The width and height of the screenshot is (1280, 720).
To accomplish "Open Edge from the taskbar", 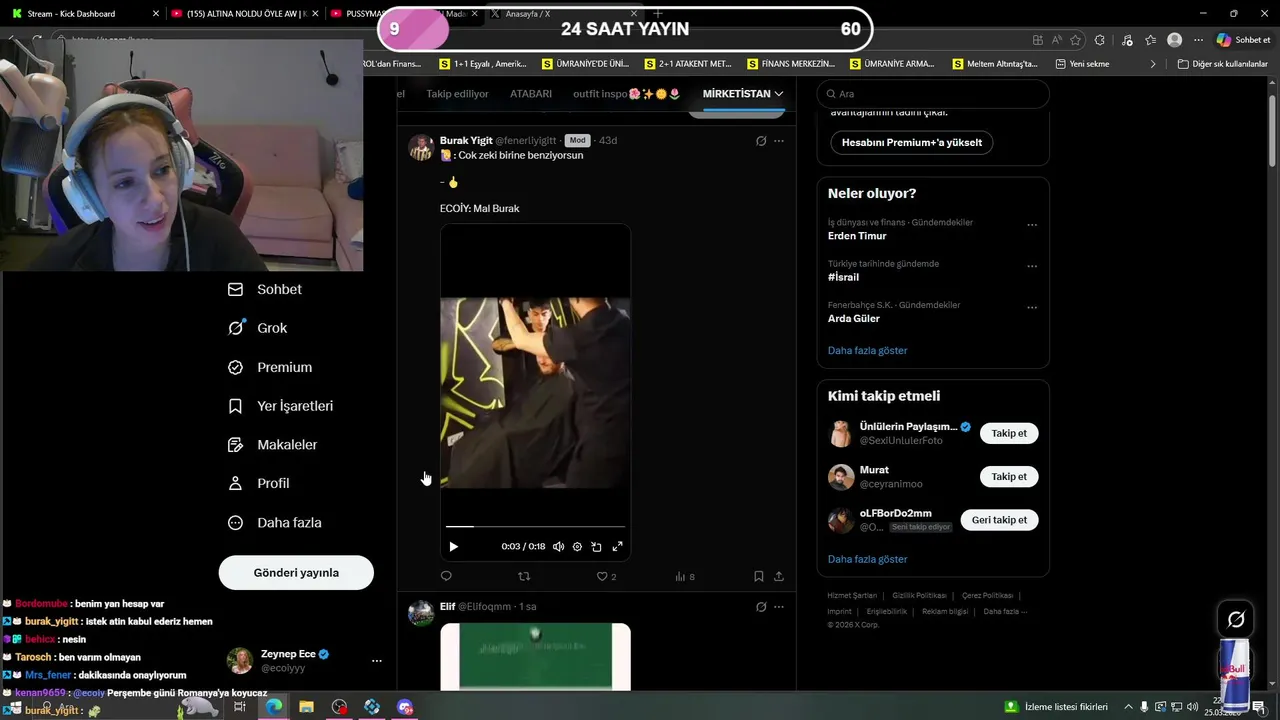I will (x=273, y=707).
